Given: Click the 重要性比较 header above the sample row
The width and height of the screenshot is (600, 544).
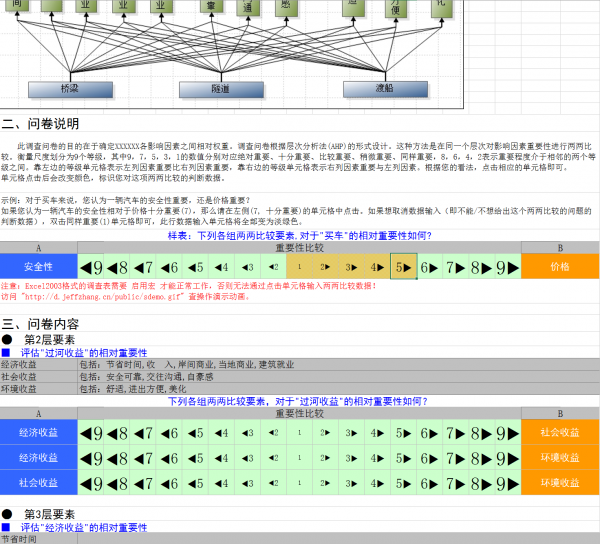Looking at the screenshot, I should (x=300, y=246).
